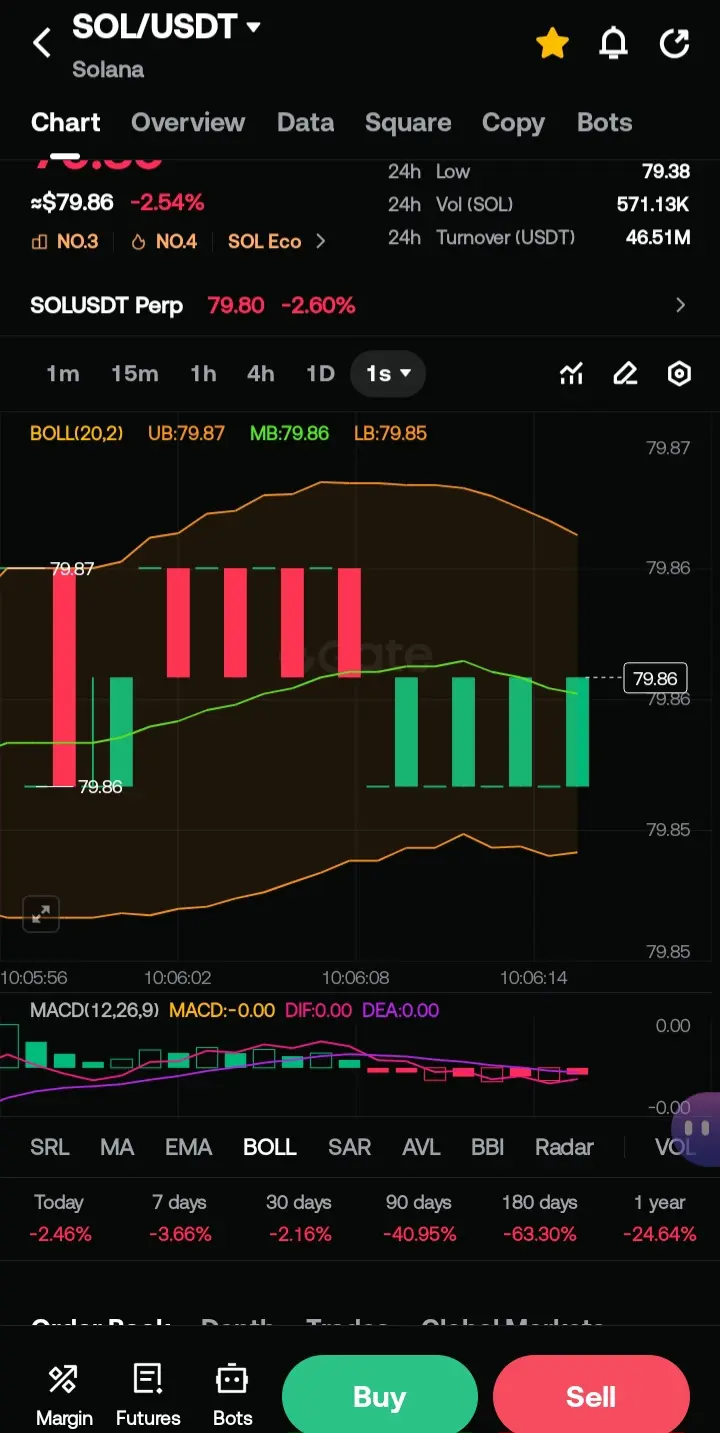Enable the SRL indicator
Image resolution: width=720 pixels, height=1433 pixels.
[x=50, y=1147]
